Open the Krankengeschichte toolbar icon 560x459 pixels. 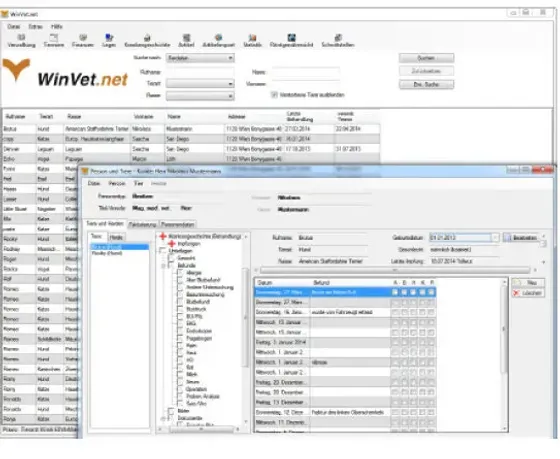pyautogui.click(x=147, y=38)
